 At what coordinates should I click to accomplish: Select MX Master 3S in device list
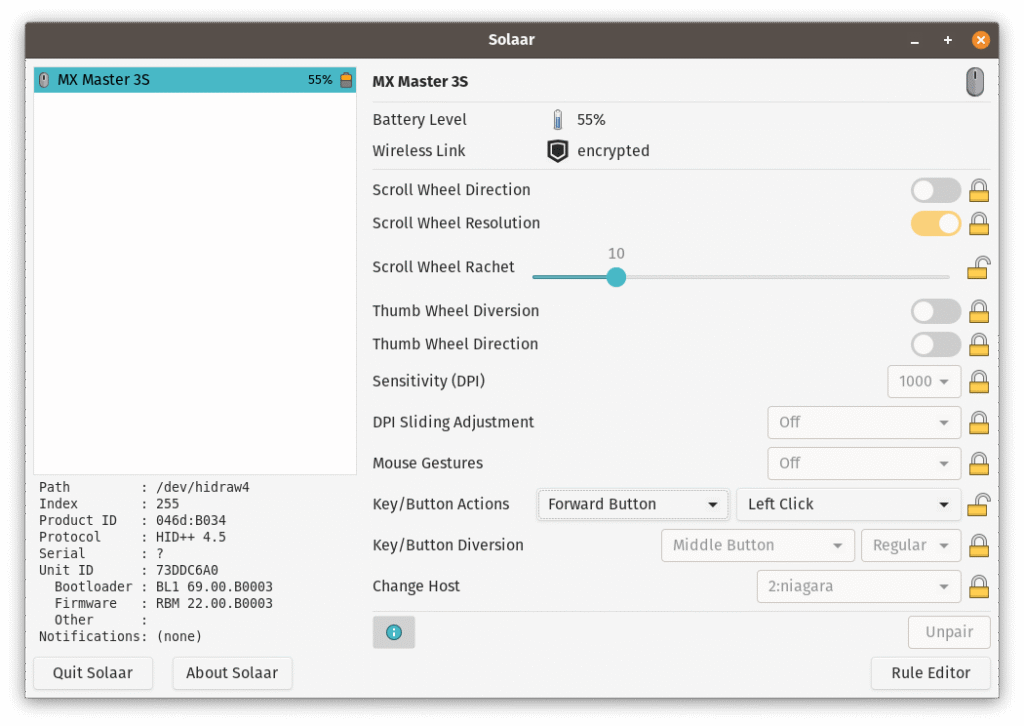tap(194, 80)
